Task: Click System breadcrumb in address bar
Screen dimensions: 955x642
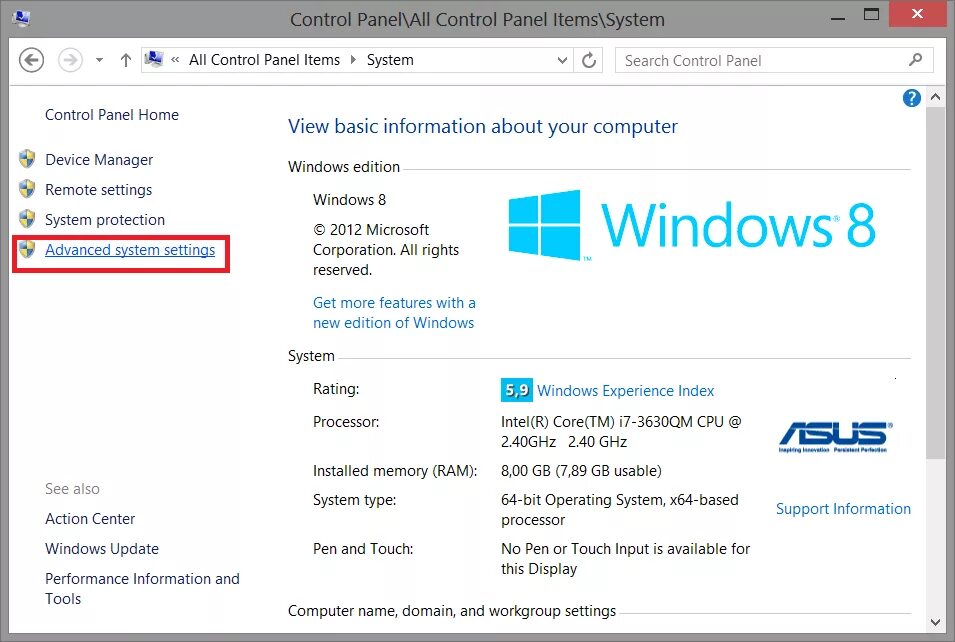Action: click(390, 60)
